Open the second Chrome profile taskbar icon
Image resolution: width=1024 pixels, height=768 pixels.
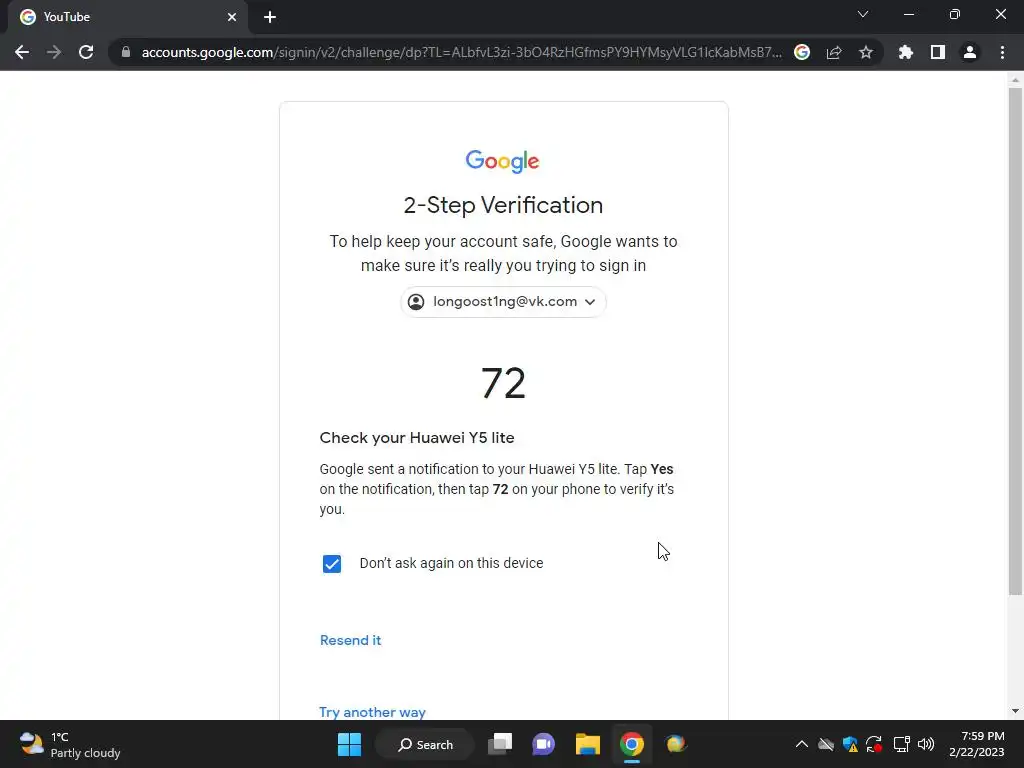(x=676, y=744)
